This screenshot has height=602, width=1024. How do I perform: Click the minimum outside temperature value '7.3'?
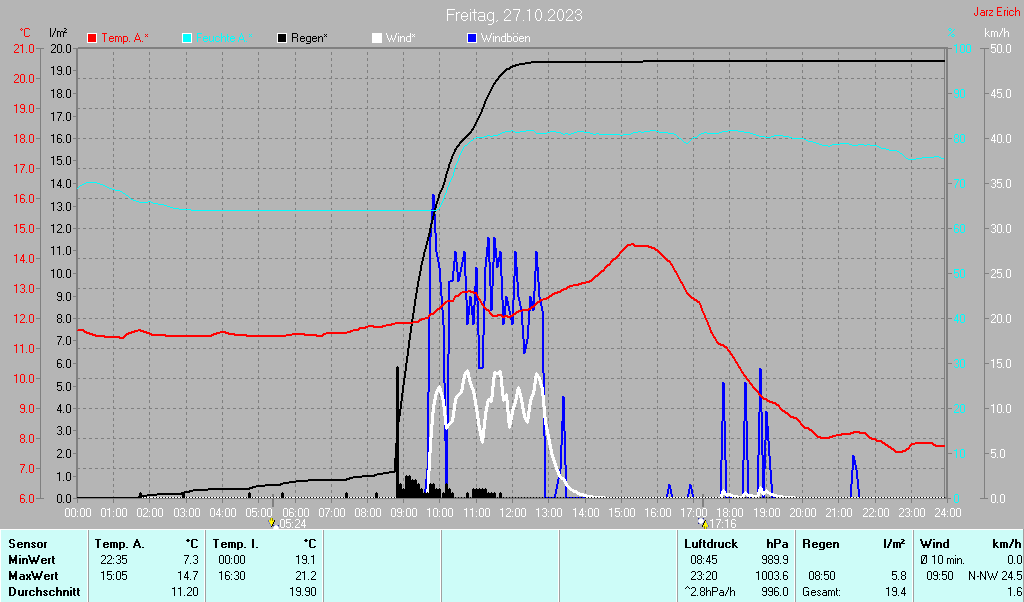(x=191, y=560)
